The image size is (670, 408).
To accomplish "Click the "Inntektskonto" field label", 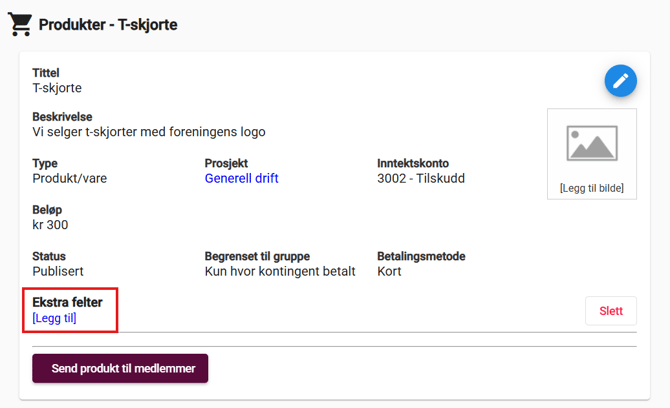I will 413,163.
